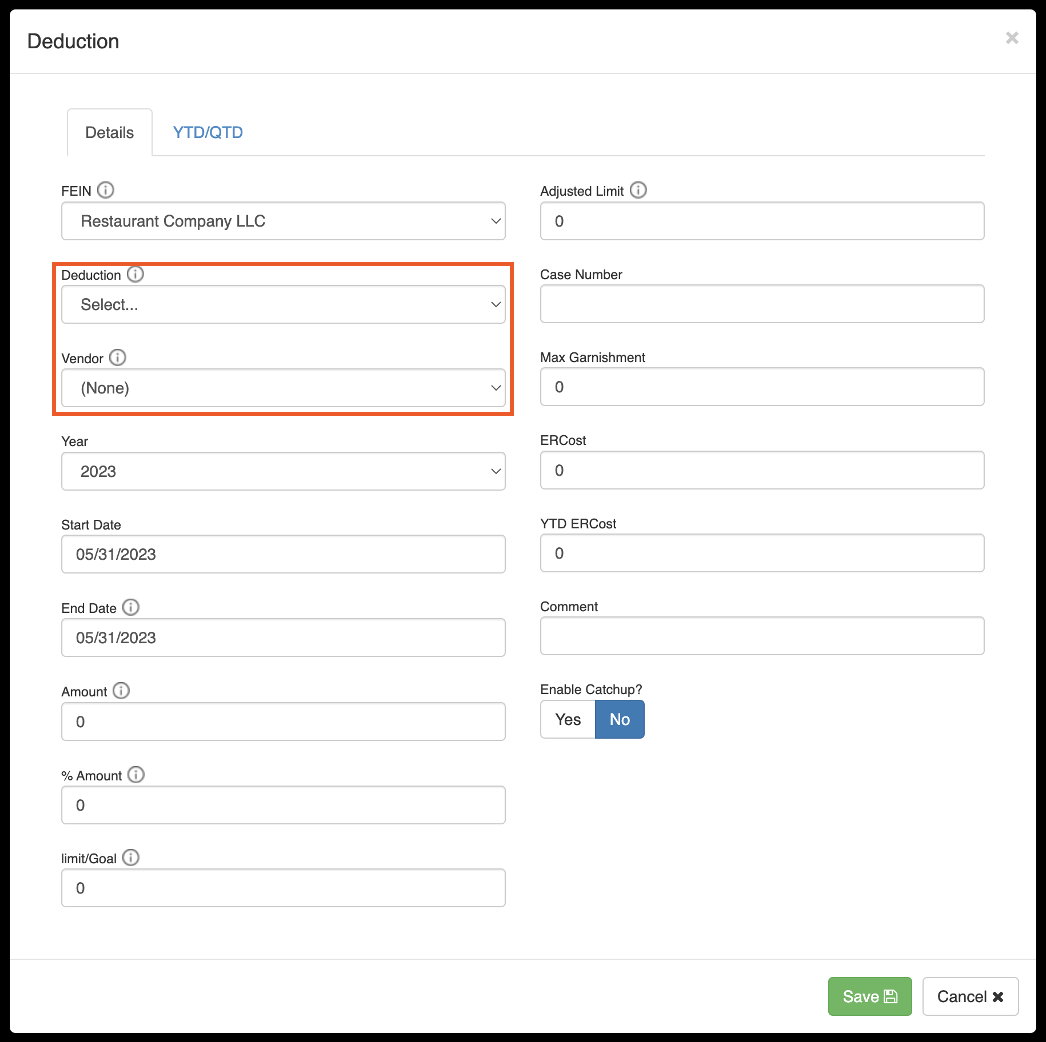Click the info icon beside Deduction label
This screenshot has width=1046, height=1042.
pos(136,274)
